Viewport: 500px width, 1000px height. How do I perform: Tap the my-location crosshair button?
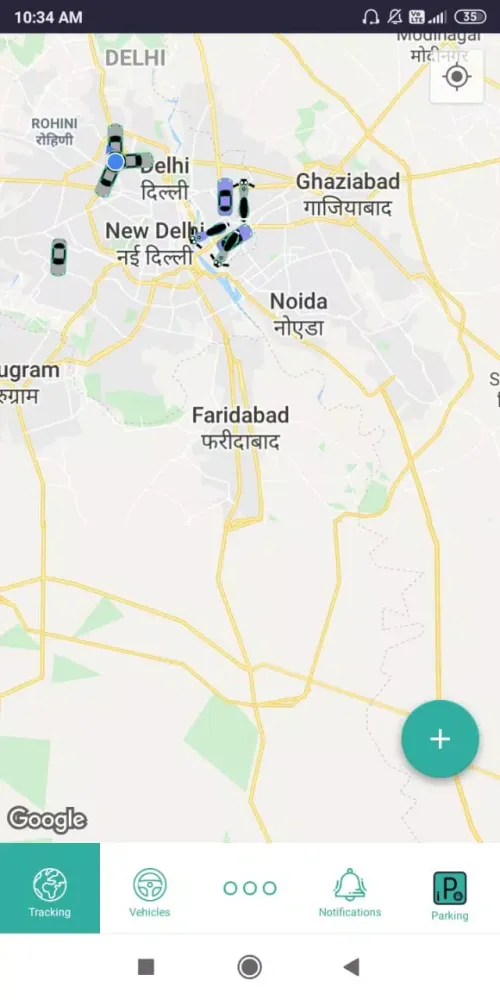(457, 77)
